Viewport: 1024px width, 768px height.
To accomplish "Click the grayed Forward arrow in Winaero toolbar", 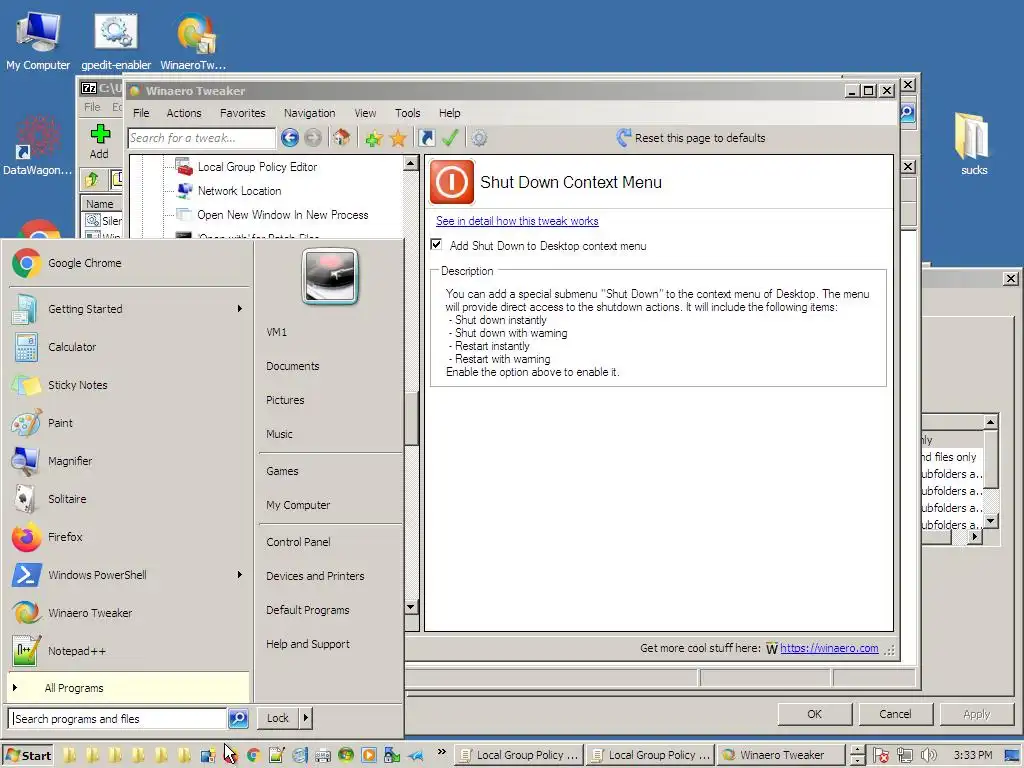I will (x=313, y=138).
